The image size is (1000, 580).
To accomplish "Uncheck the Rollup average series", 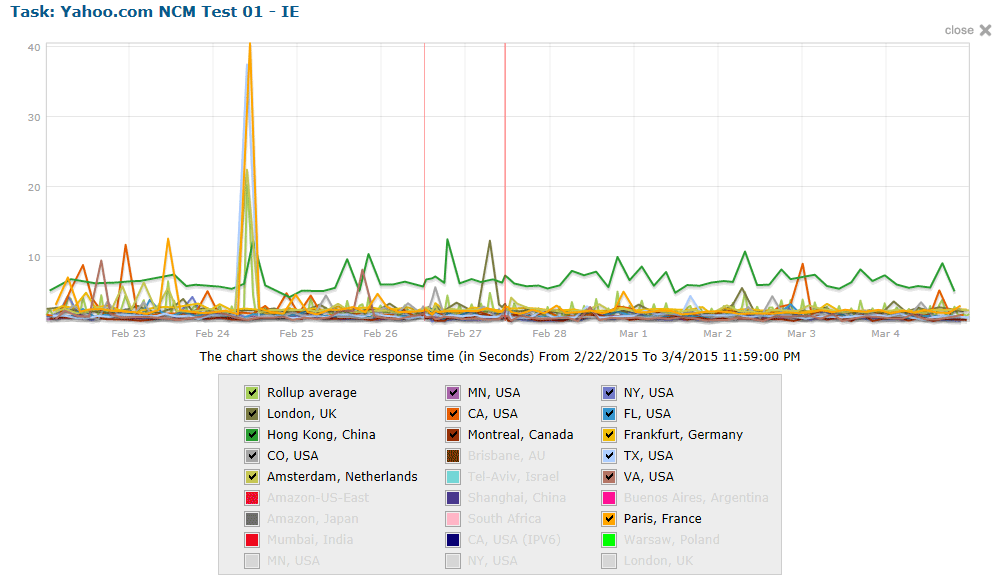I will pyautogui.click(x=252, y=392).
